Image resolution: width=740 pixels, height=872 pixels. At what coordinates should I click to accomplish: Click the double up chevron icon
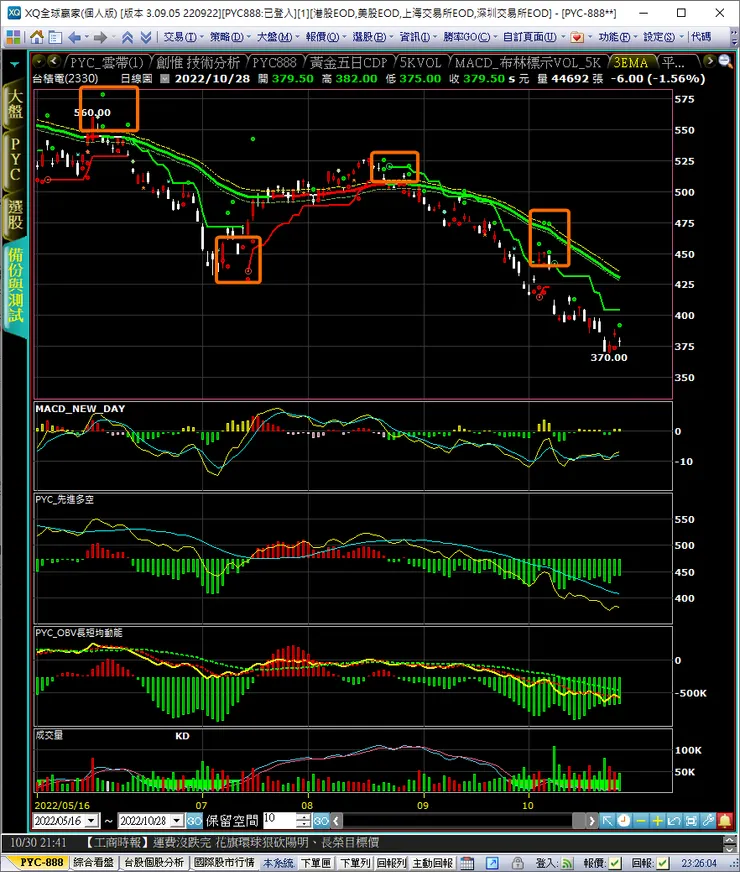pos(127,37)
